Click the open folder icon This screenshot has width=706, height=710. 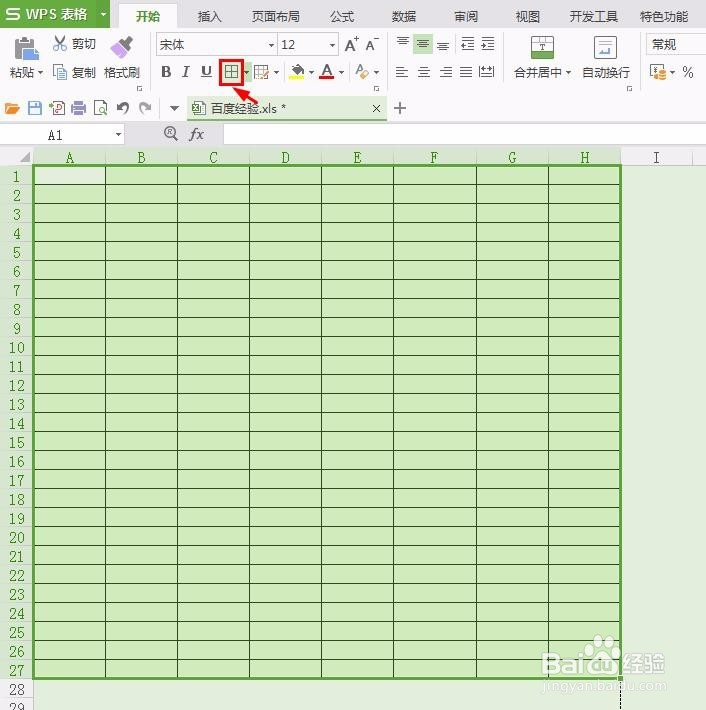pyautogui.click(x=12, y=108)
